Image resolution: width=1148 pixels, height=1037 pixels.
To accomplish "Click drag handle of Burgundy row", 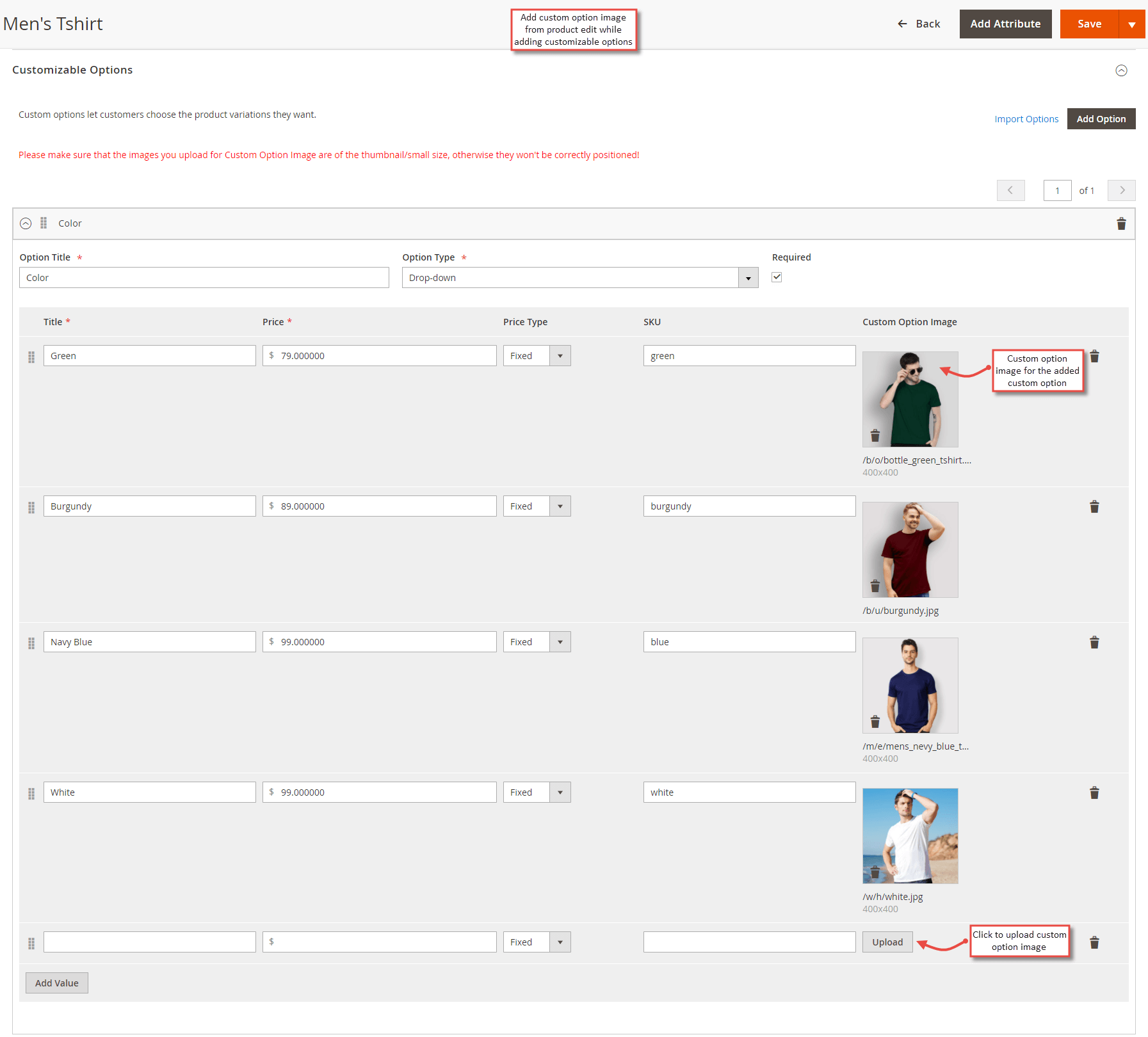I will (x=31, y=508).
